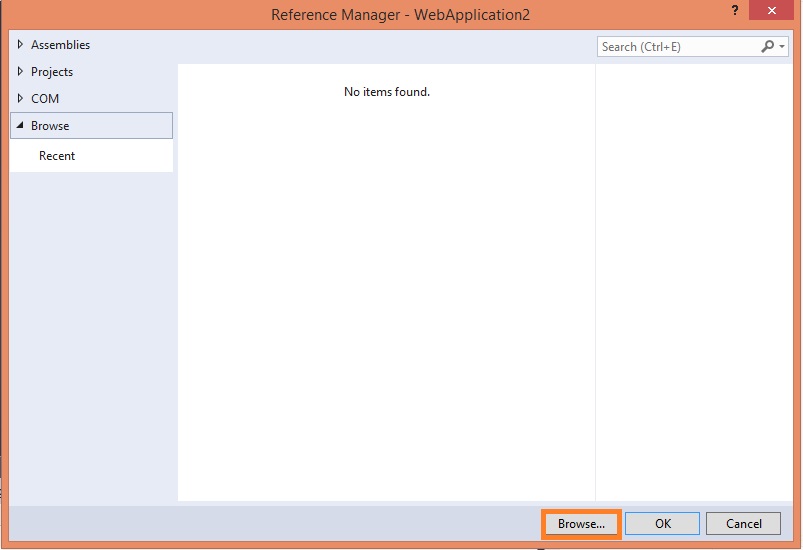The width and height of the screenshot is (803, 550).
Task: Select the Assemblies category label
Action: pos(60,45)
